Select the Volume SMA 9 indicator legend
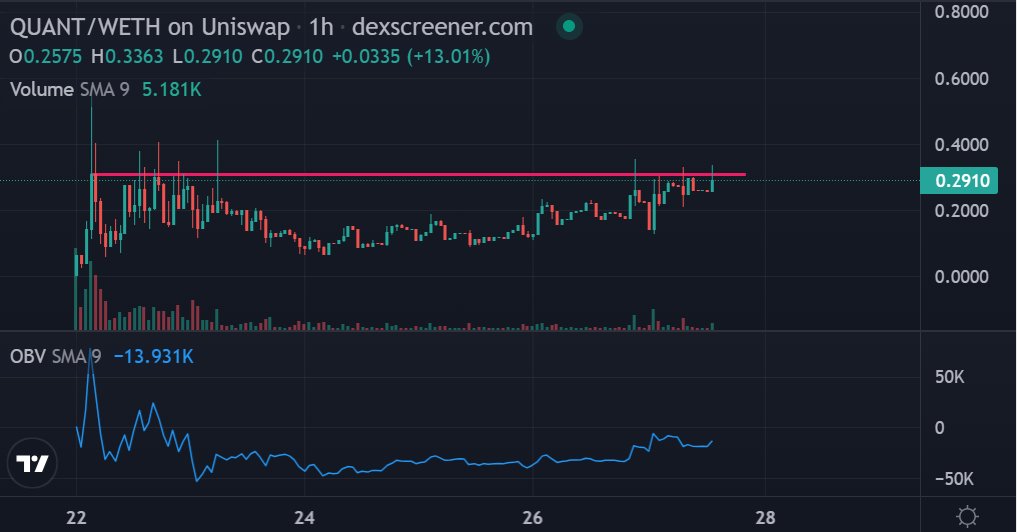Viewport: 1017px width, 532px height. [x=70, y=90]
